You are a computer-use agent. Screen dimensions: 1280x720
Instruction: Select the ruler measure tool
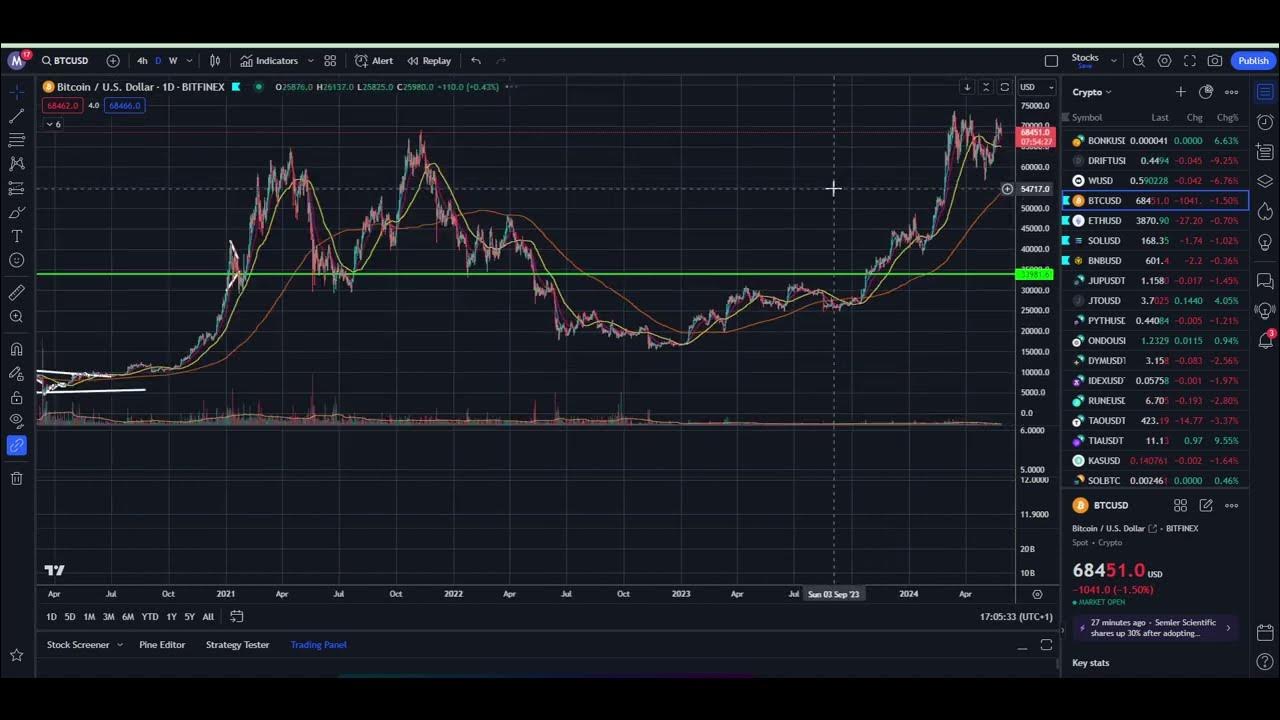tap(17, 293)
